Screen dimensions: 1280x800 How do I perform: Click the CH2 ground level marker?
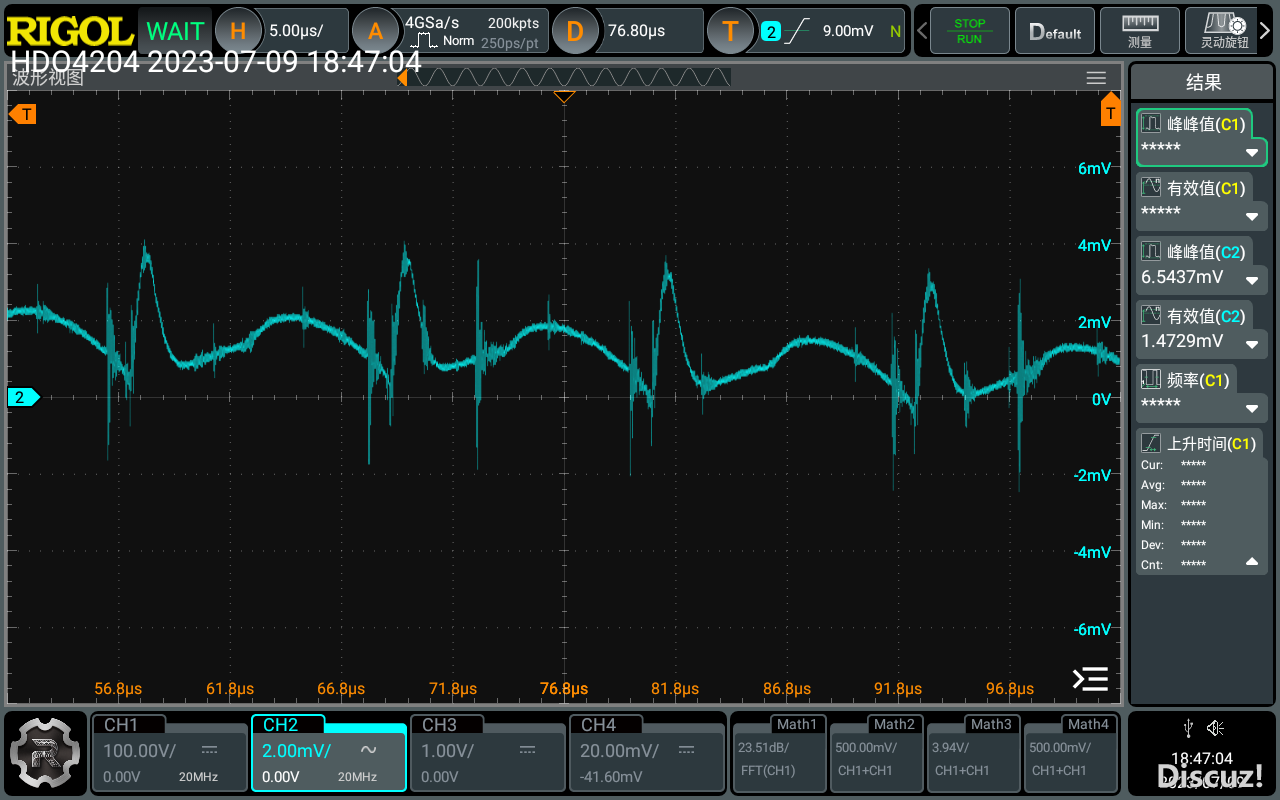click(x=23, y=397)
